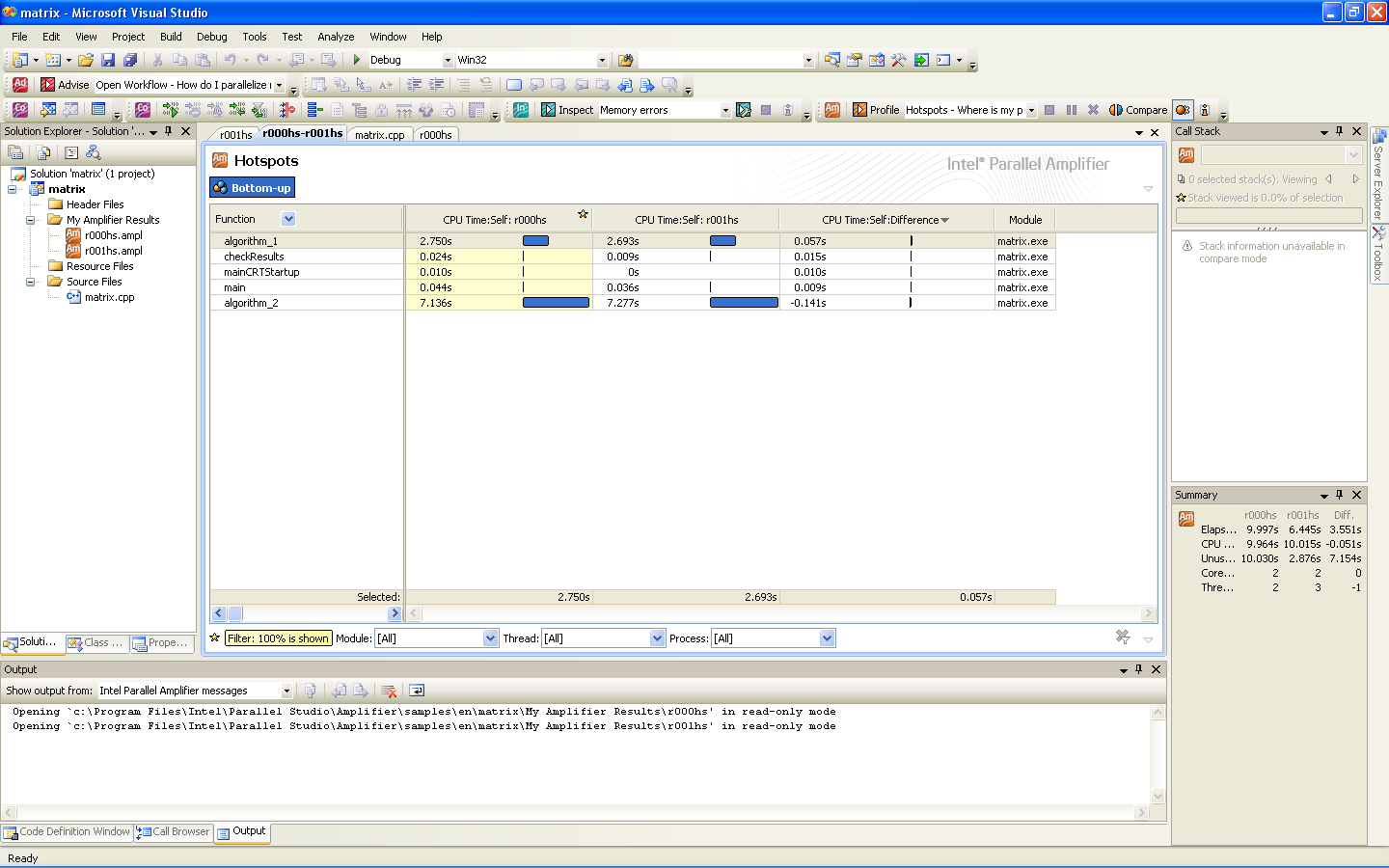
Task: Switch to the matrix.cpp tab
Action: click(x=379, y=135)
